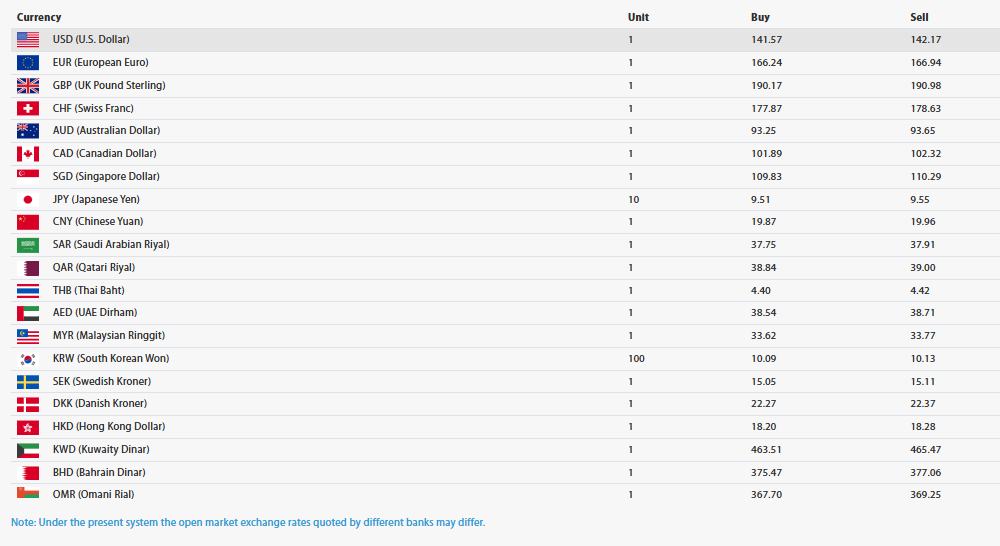Click the Unit column header
Image resolution: width=1000 pixels, height=546 pixels.
tap(638, 17)
